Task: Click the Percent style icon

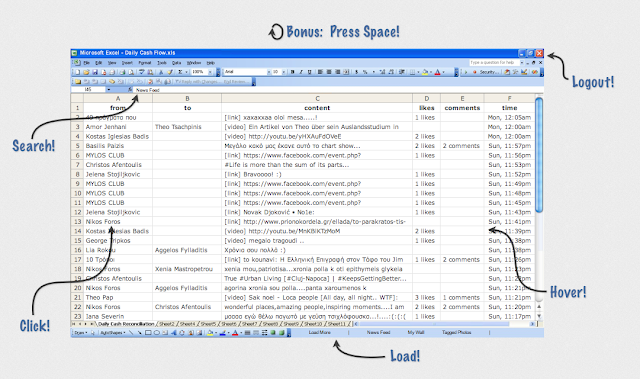Action: pos(365,72)
